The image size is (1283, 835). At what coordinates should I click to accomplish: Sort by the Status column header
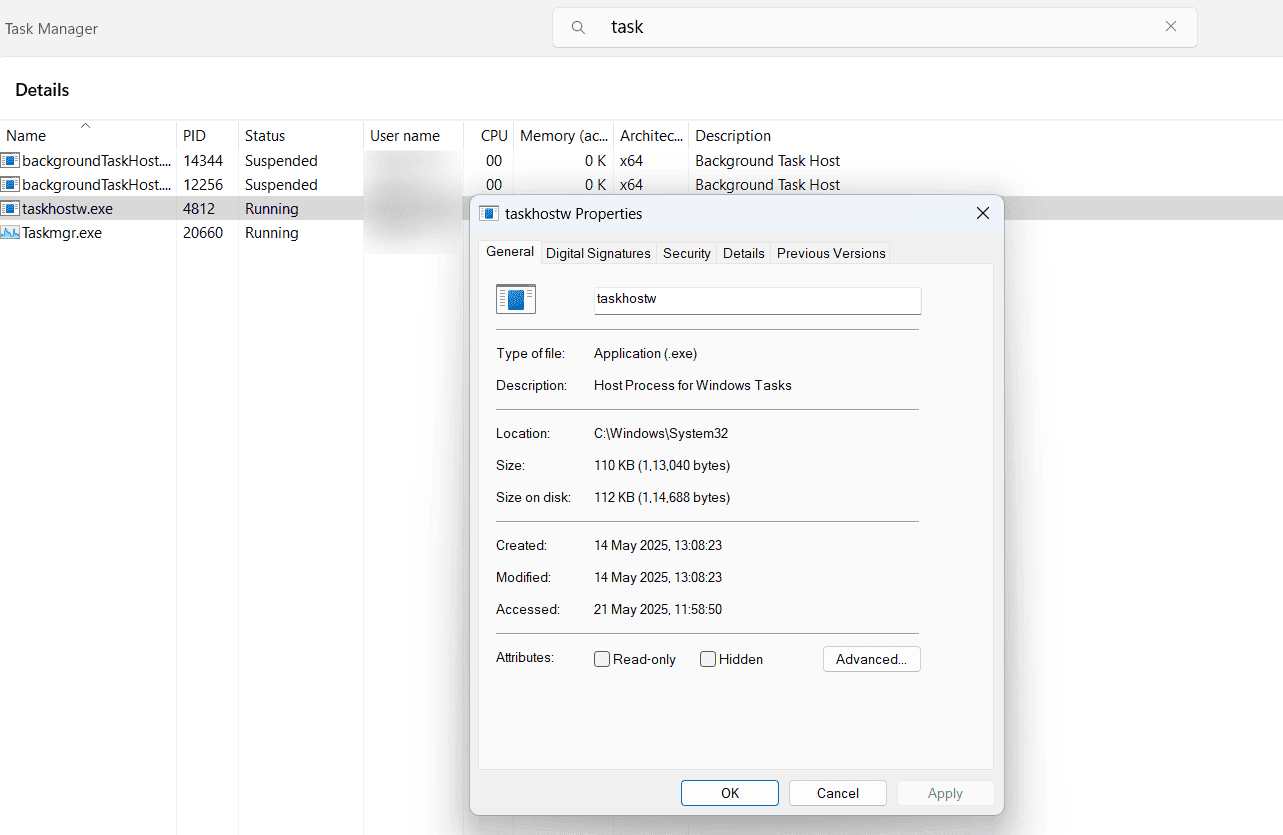tap(301, 135)
